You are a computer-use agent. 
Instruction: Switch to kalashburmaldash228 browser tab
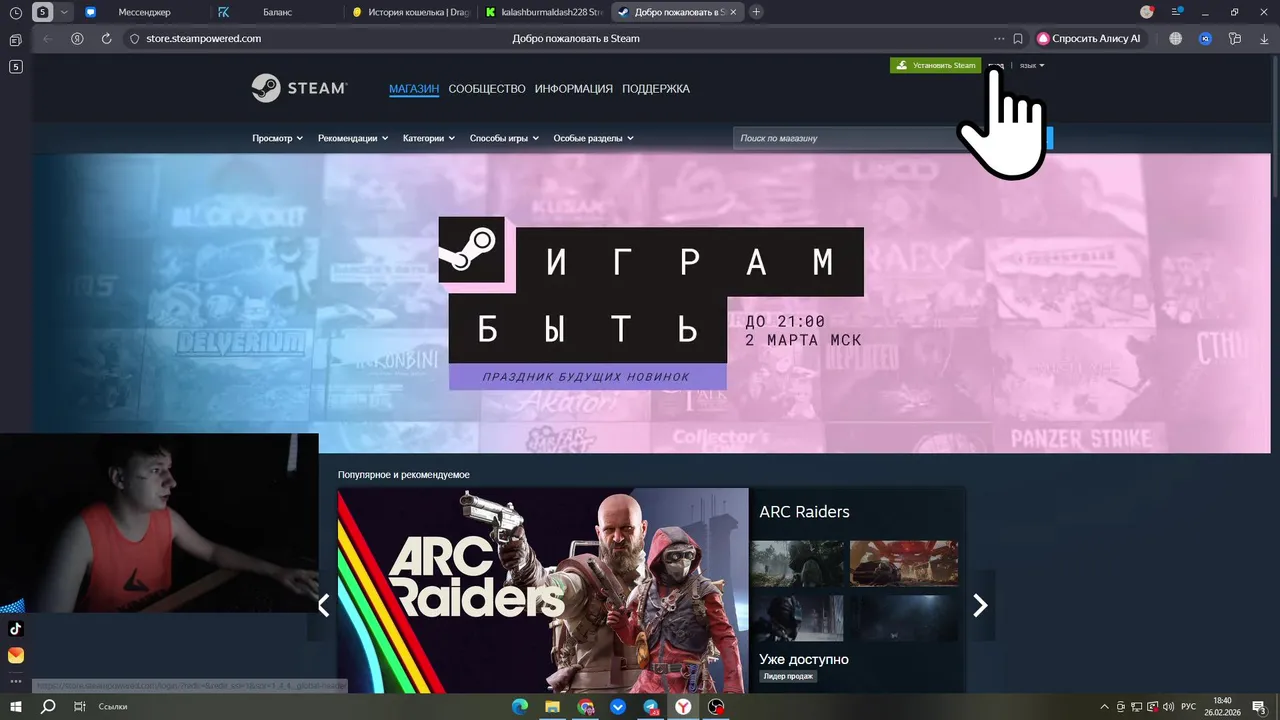click(543, 12)
